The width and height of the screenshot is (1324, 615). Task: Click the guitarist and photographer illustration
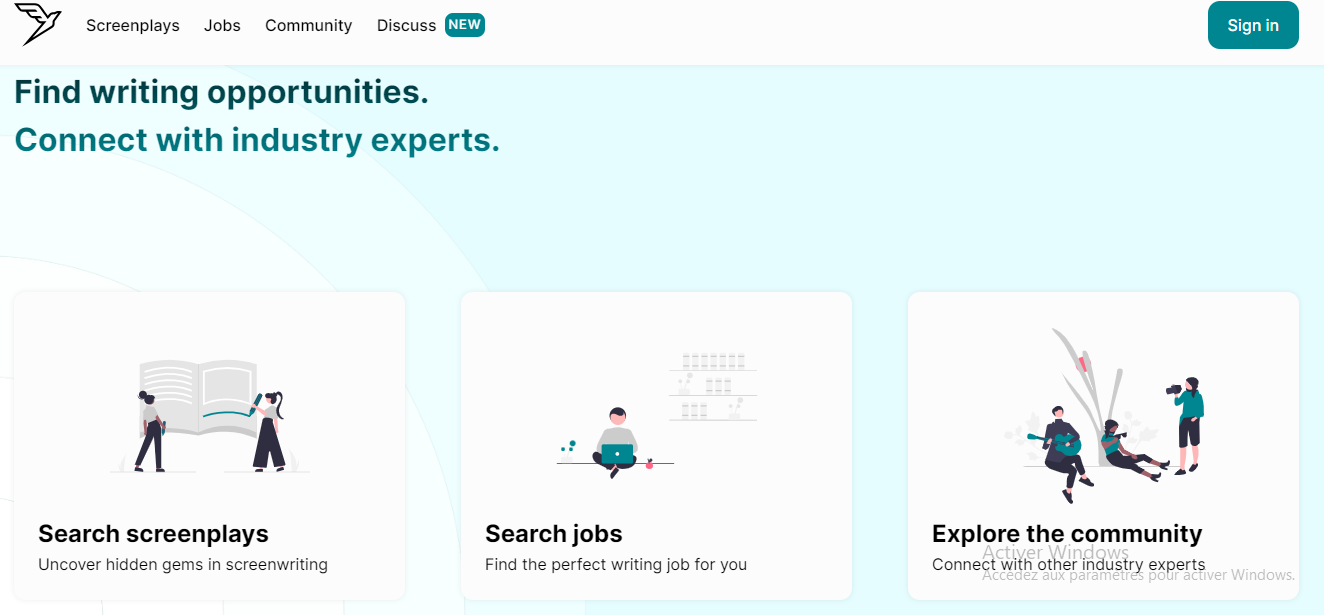point(1104,416)
